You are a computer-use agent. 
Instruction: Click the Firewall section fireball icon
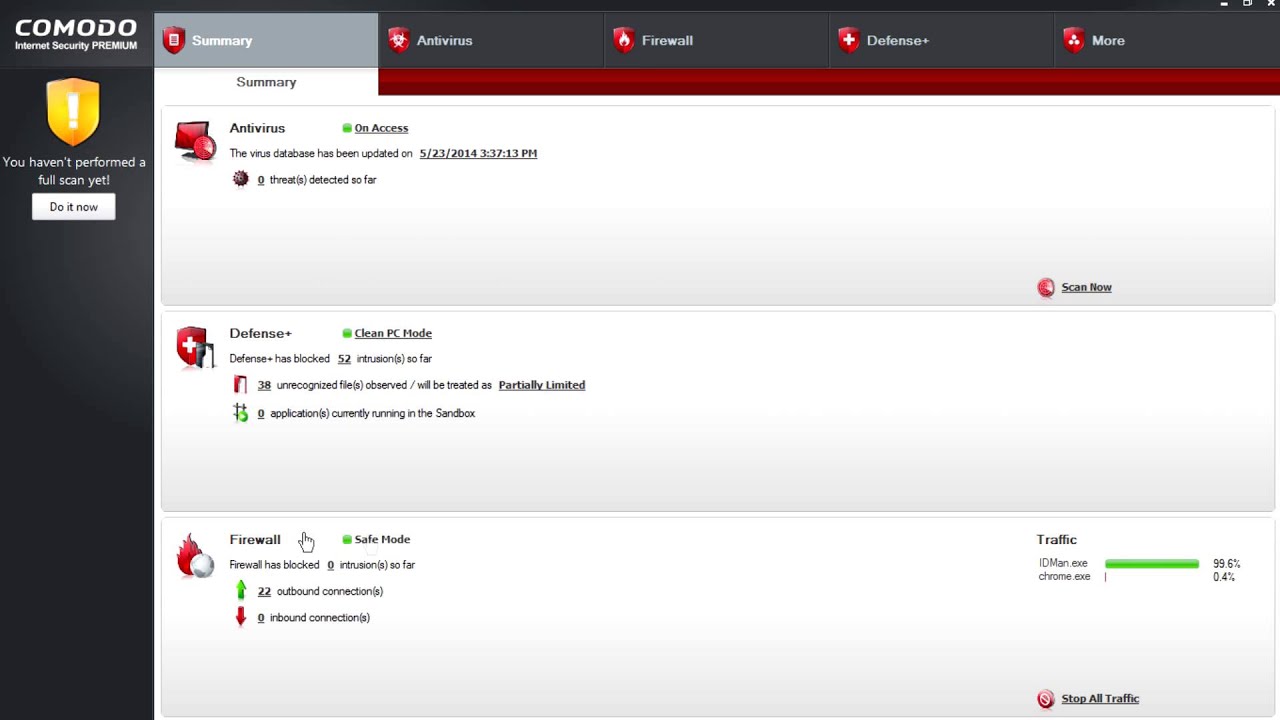[195, 556]
